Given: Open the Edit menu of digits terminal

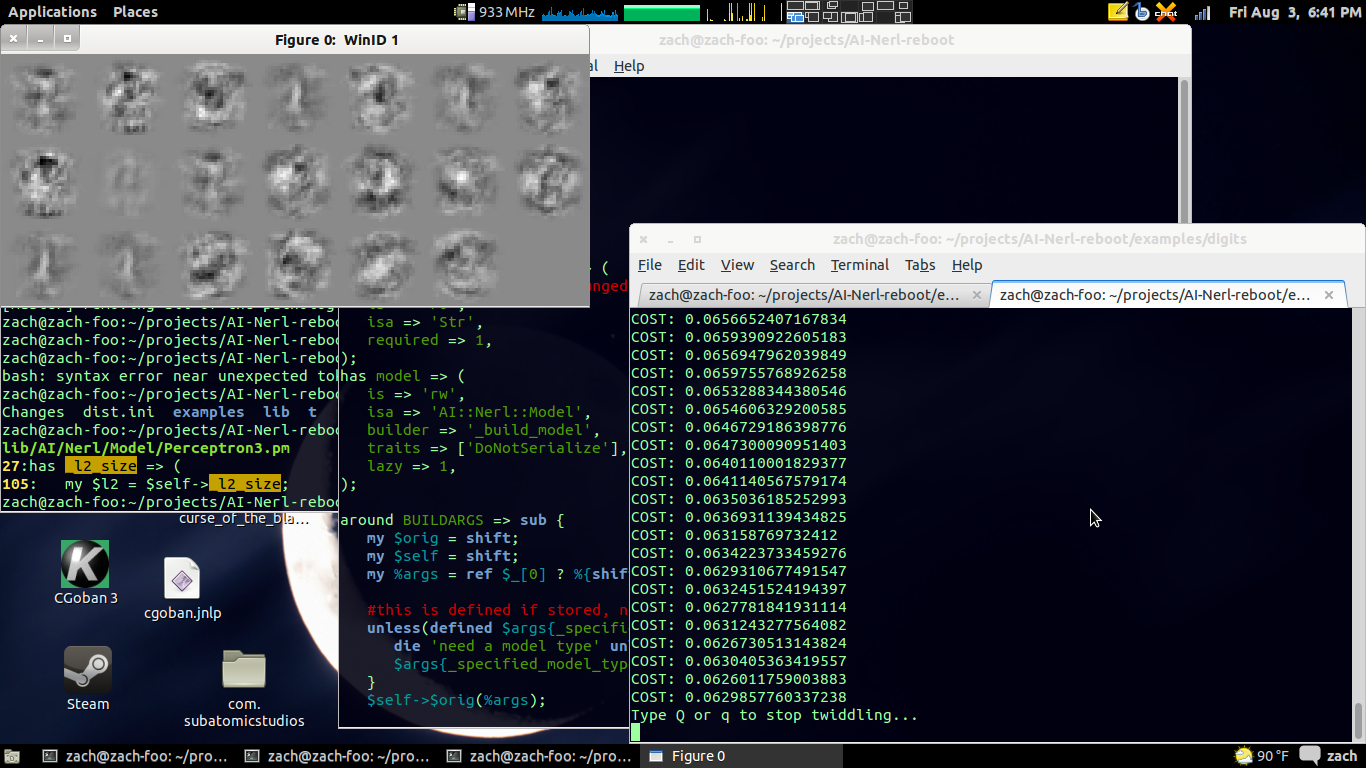Looking at the screenshot, I should 691,265.
